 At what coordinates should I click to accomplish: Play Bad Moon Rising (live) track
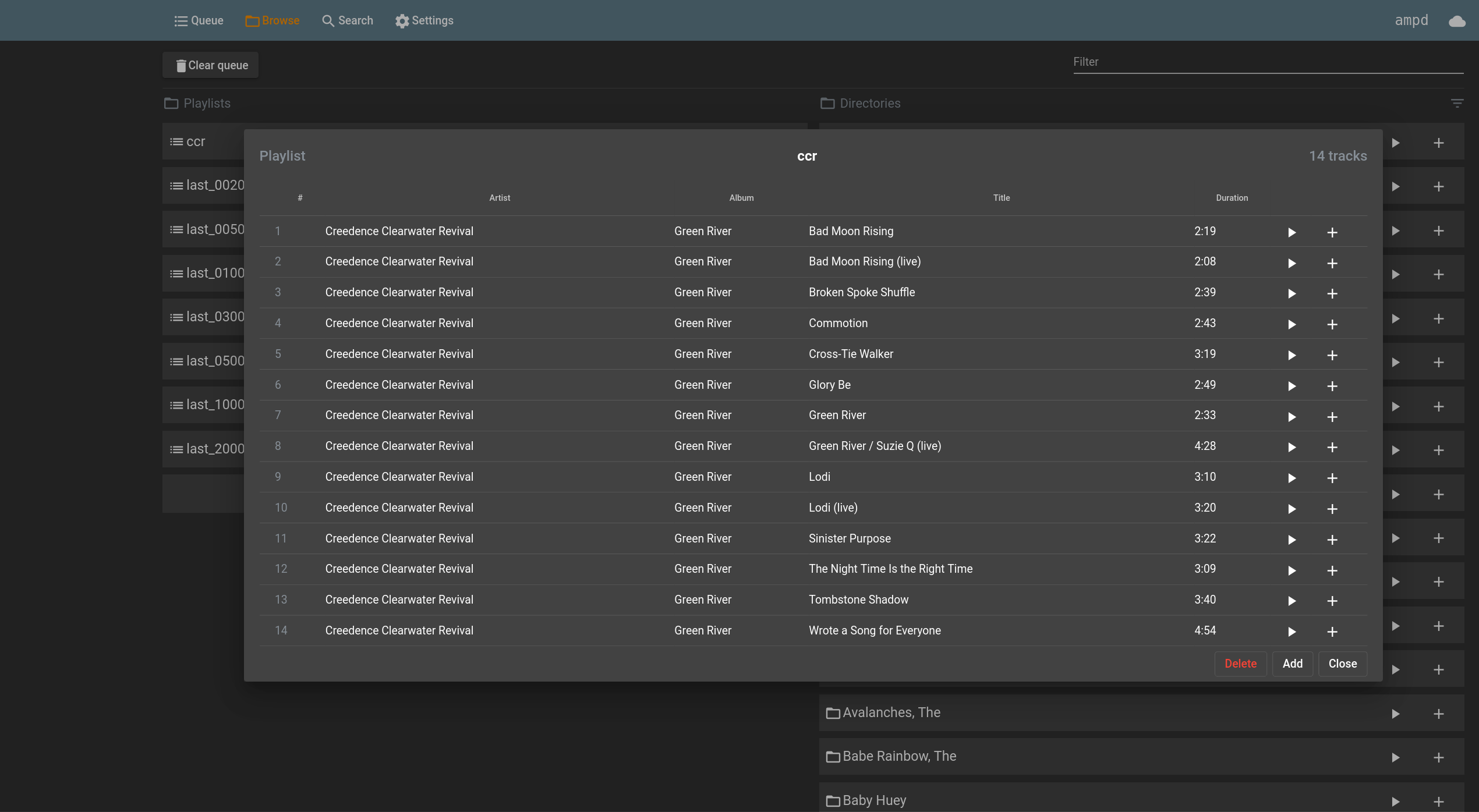1292,263
